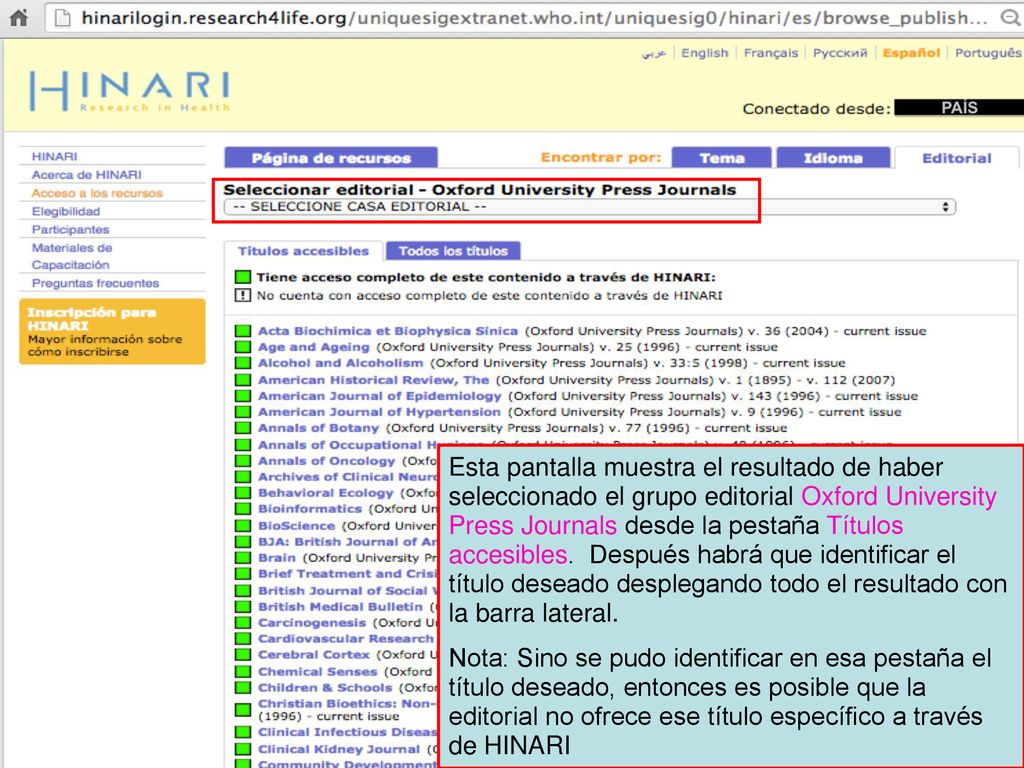This screenshot has height=768, width=1024.
Task: Click the browser home icon
Action: coord(18,18)
